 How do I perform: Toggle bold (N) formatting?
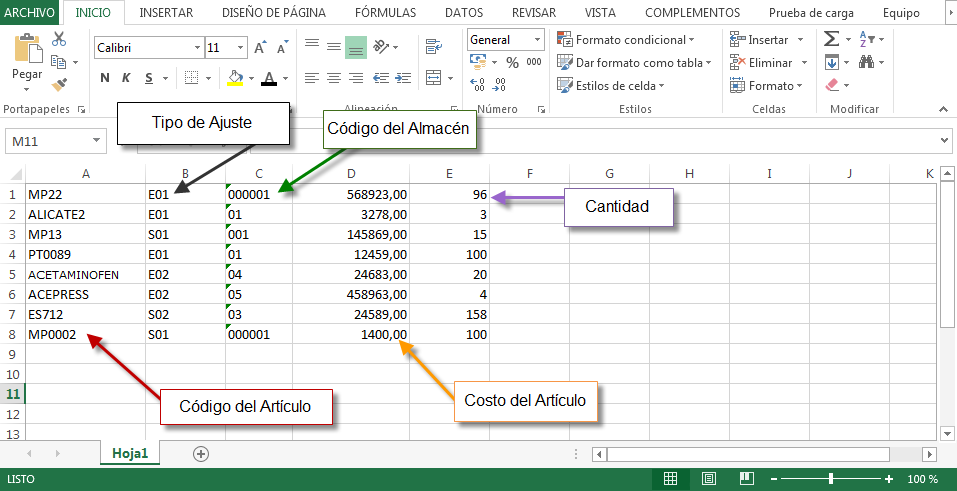pyautogui.click(x=105, y=78)
